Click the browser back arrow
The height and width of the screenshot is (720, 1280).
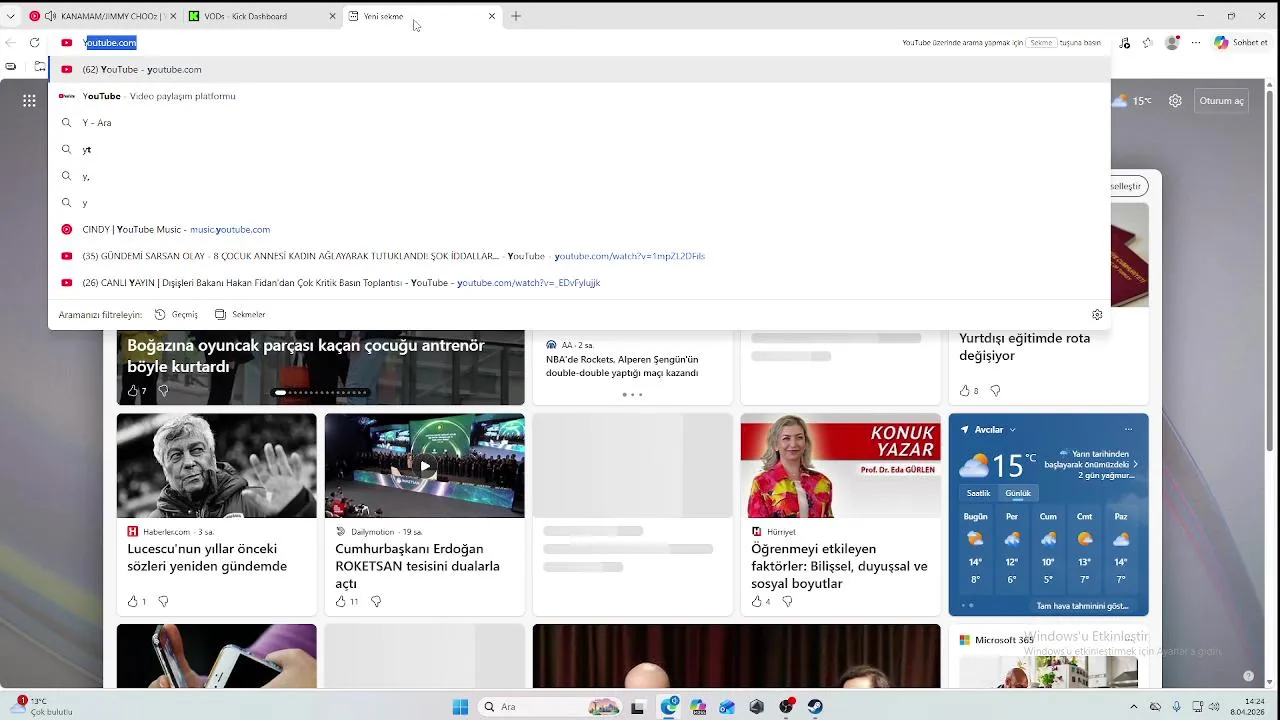11,43
